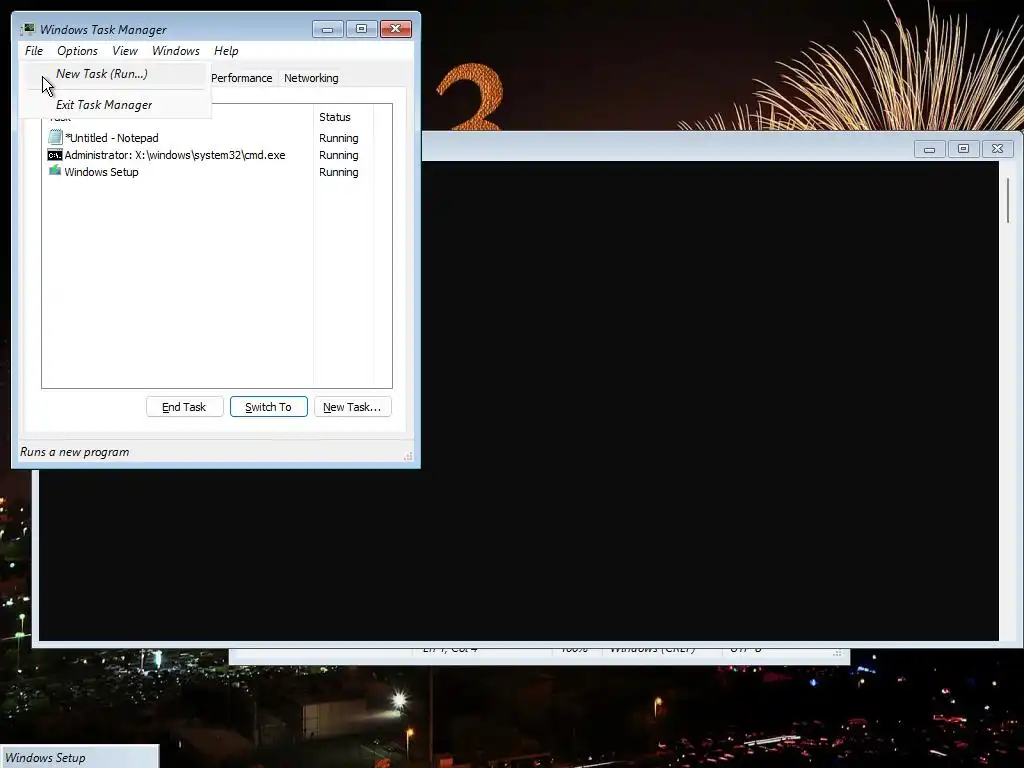Close the command prompt window
Screen dimensions: 1024x768
pyautogui.click(x=997, y=149)
